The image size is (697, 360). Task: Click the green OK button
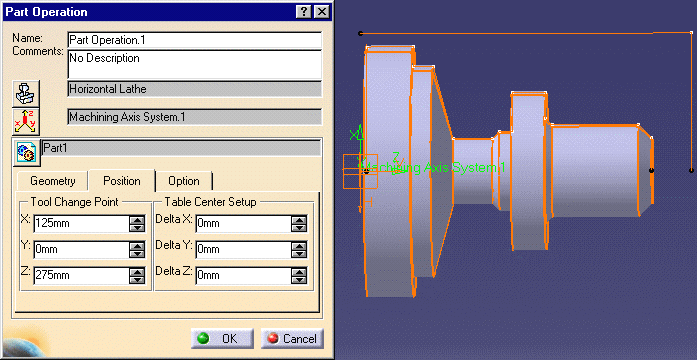tap(222, 339)
